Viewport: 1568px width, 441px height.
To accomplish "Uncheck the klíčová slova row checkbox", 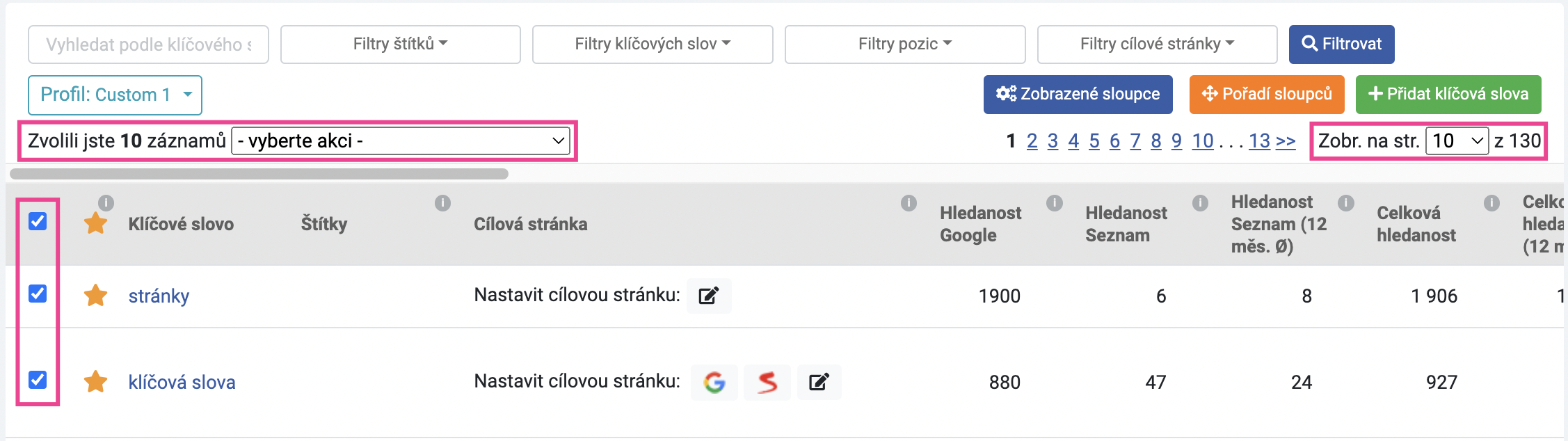I will 38,380.
